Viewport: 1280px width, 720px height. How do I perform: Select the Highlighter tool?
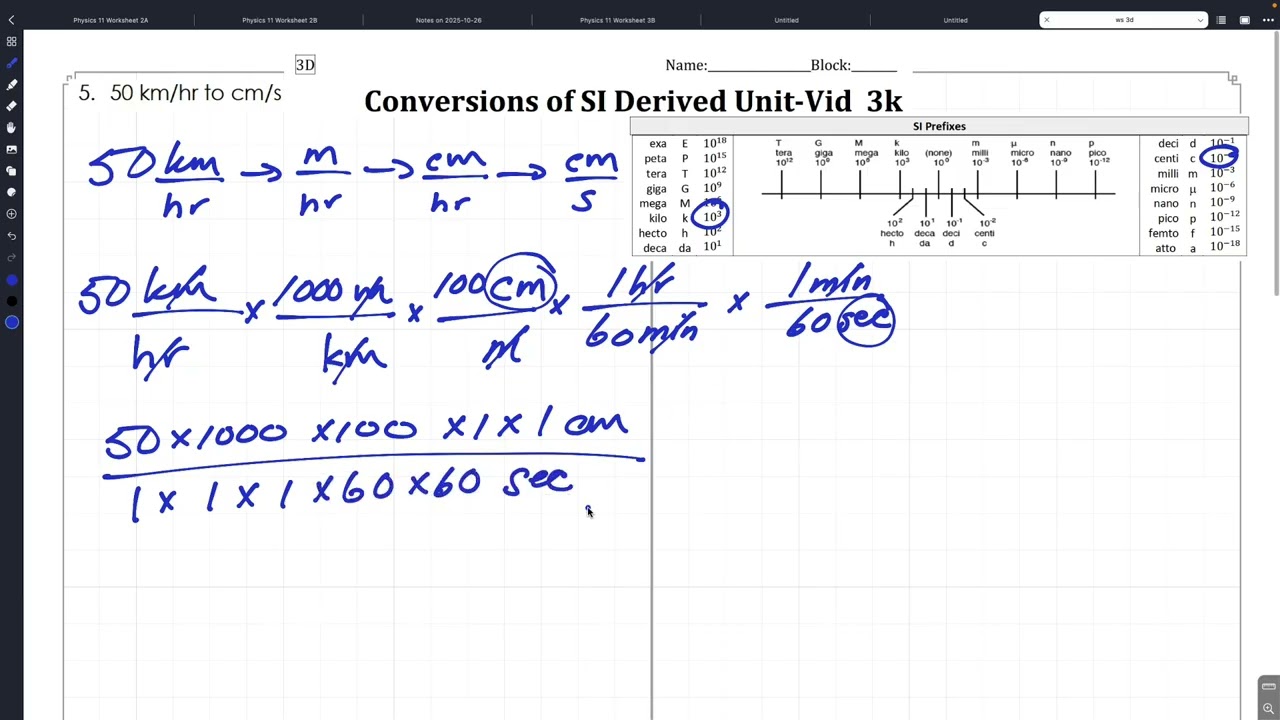point(11,85)
